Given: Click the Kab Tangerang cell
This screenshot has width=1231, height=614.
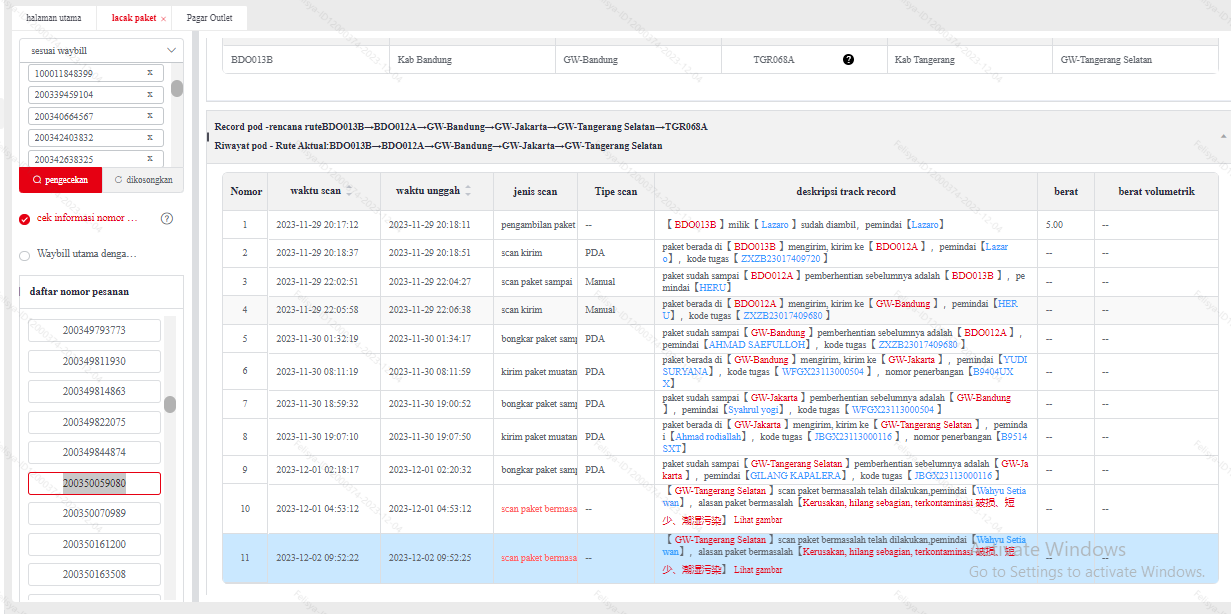Looking at the screenshot, I should point(968,60).
